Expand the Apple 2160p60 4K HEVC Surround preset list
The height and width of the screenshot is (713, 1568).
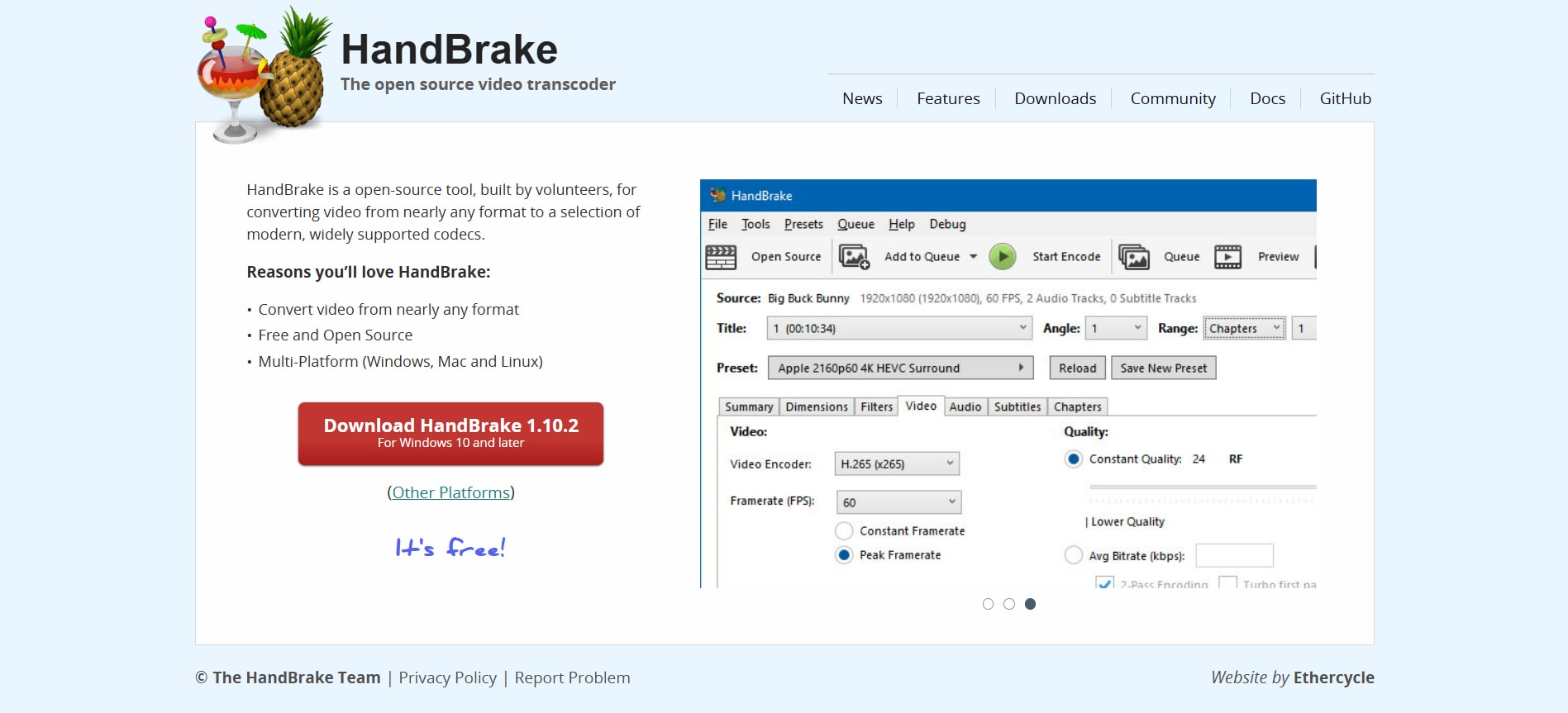pyautogui.click(x=901, y=368)
